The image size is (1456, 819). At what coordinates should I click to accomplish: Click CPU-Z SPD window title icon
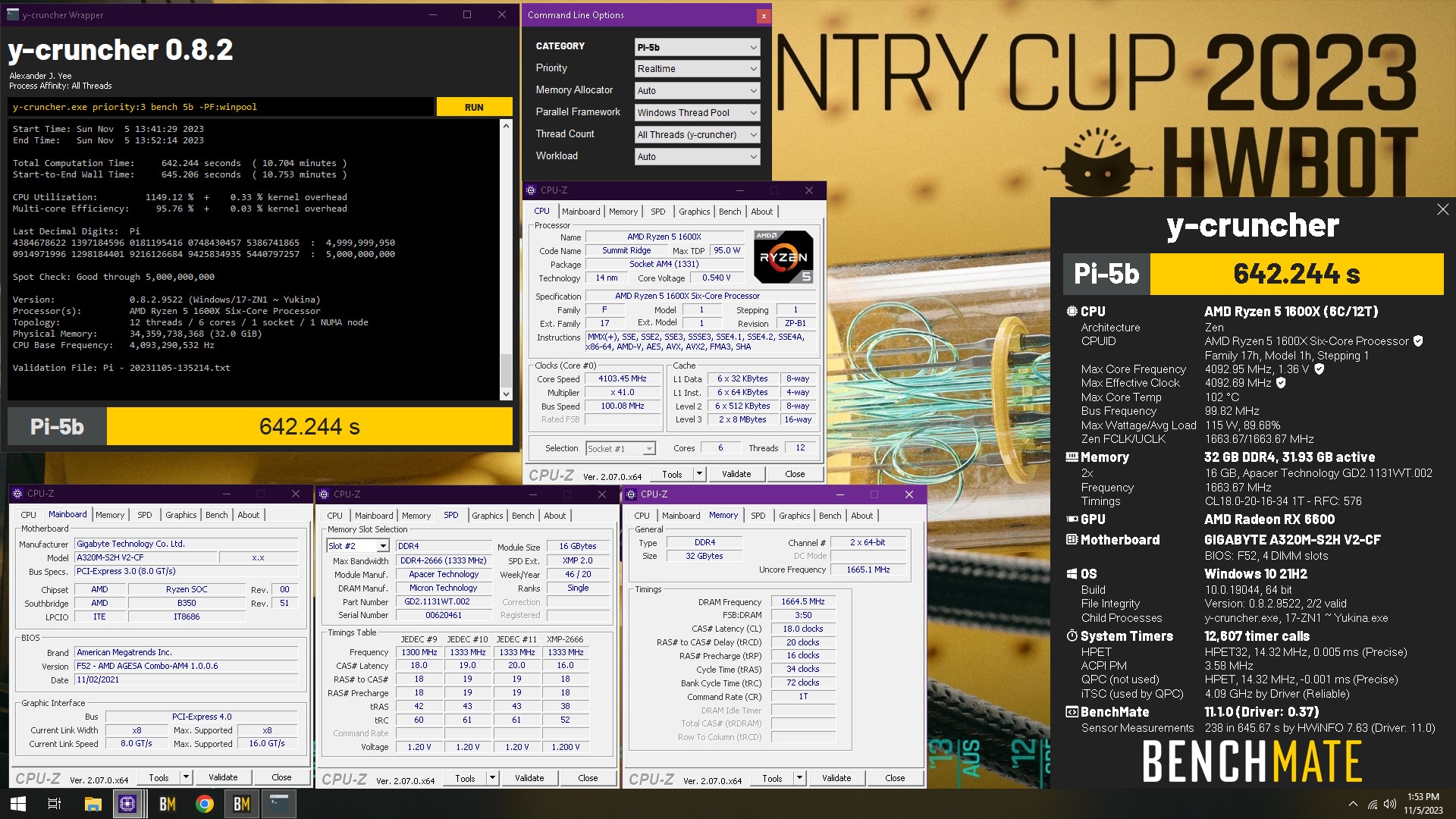324,494
